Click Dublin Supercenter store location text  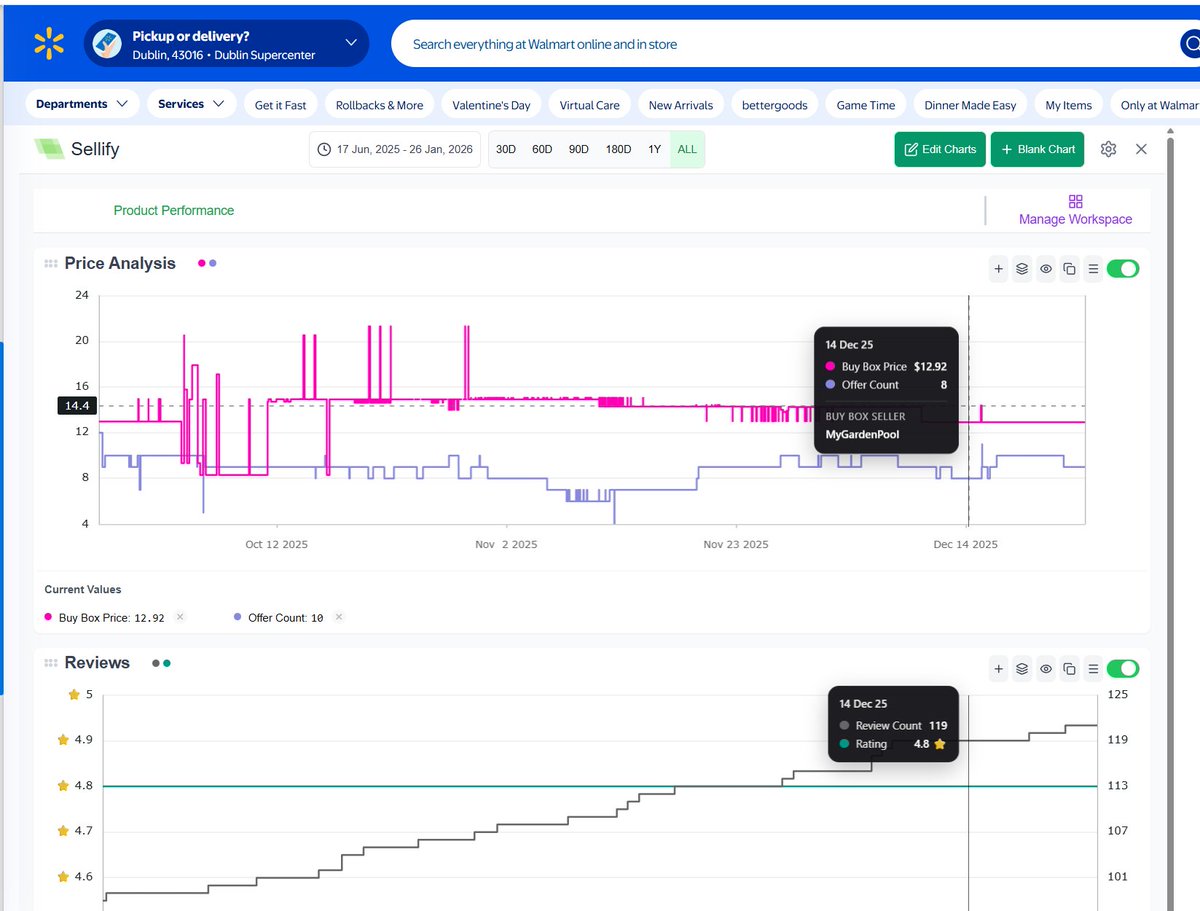pos(265,55)
